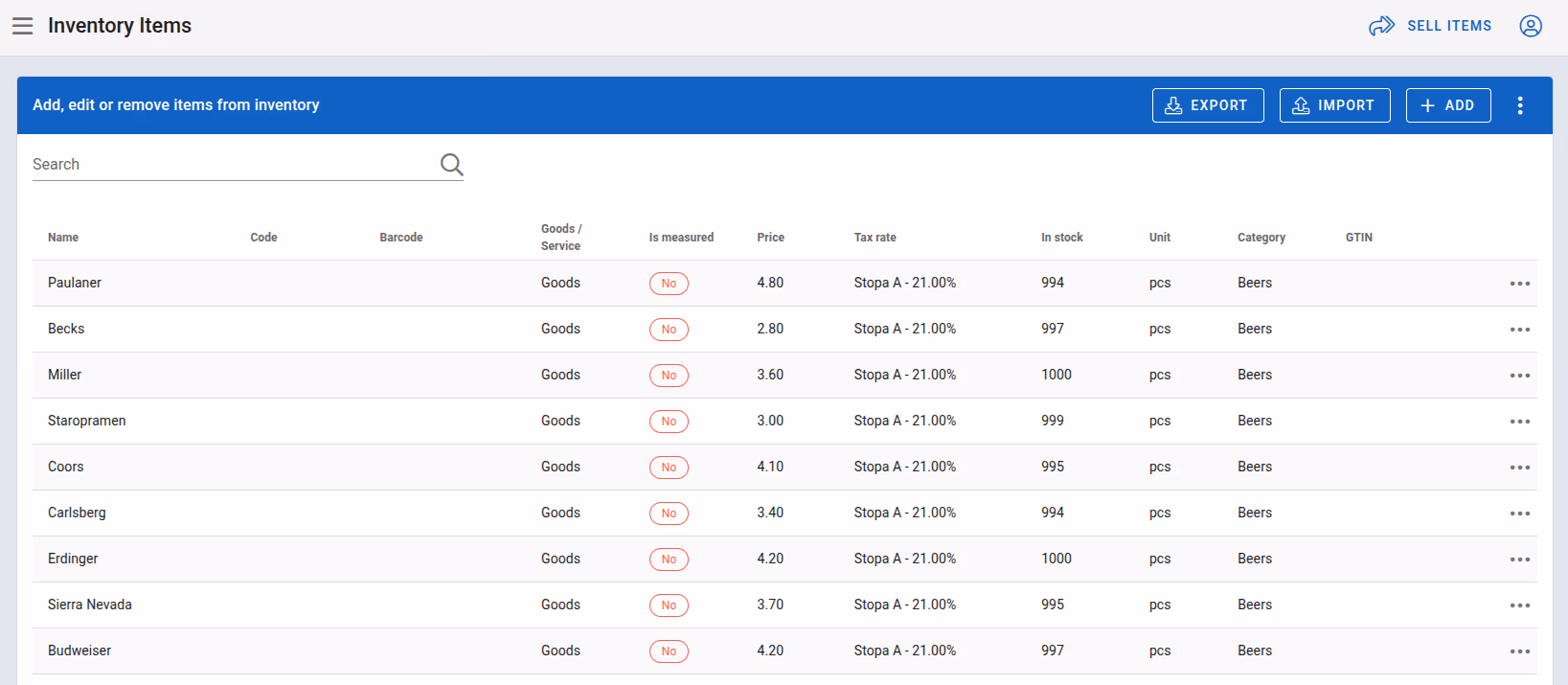Open the hamburger navigation menu
This screenshot has width=1568, height=685.
[x=22, y=26]
